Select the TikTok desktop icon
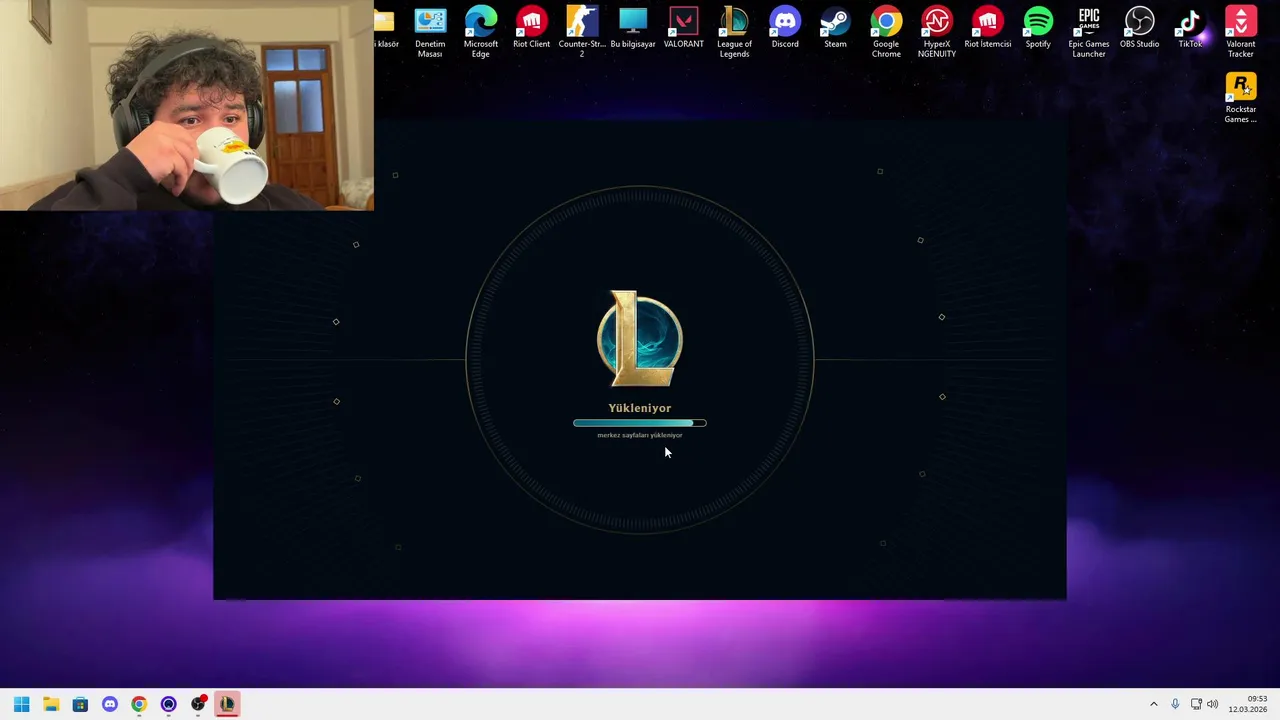This screenshot has width=1280, height=720. pos(1190,28)
